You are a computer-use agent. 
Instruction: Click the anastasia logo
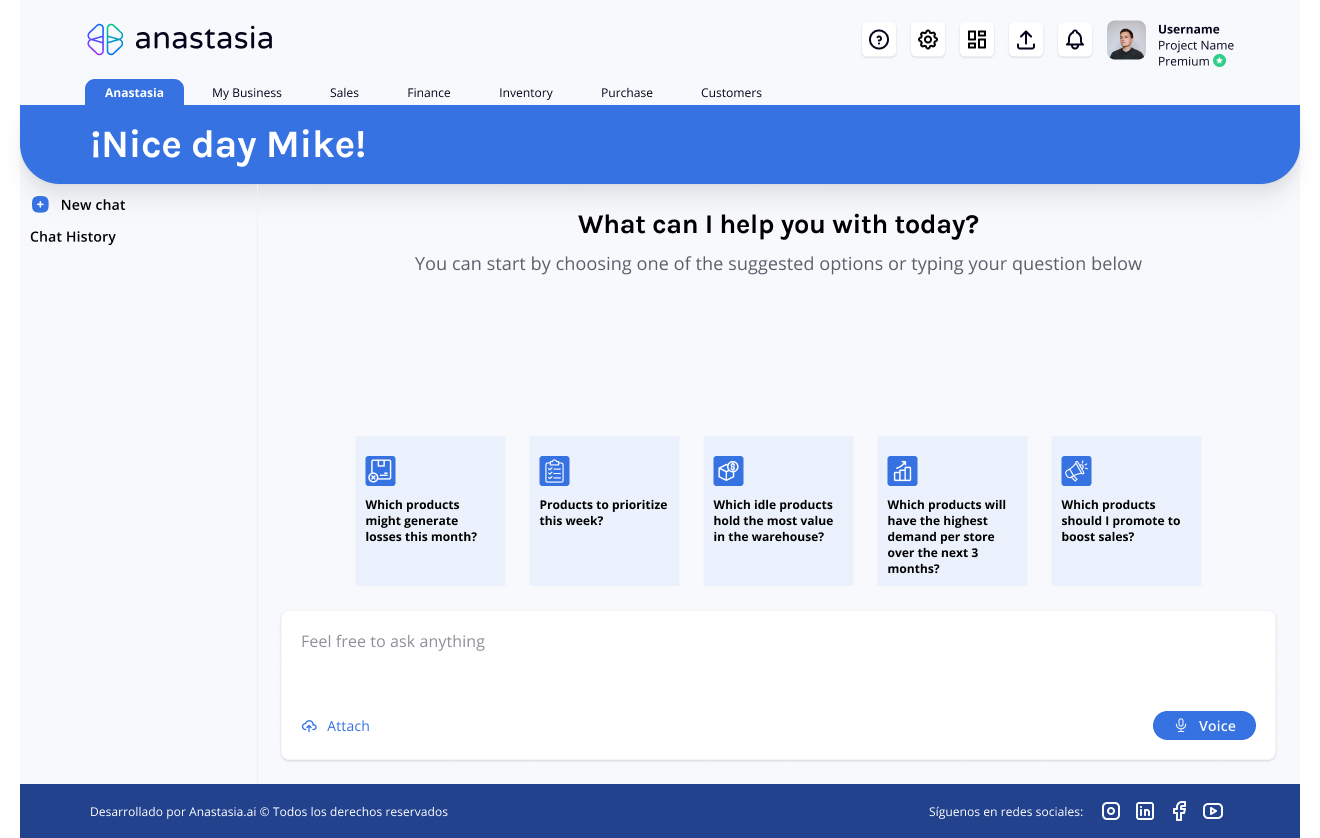180,39
